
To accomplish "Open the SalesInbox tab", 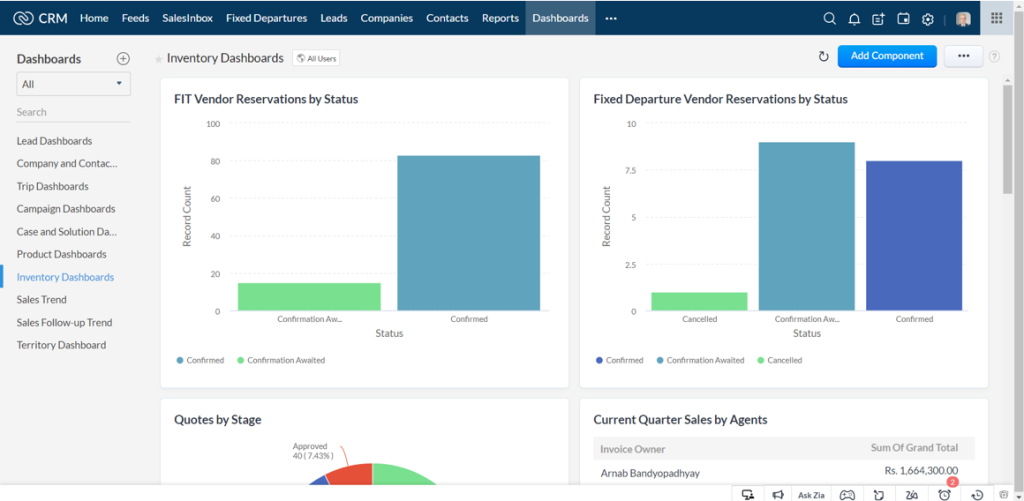I will (187, 18).
